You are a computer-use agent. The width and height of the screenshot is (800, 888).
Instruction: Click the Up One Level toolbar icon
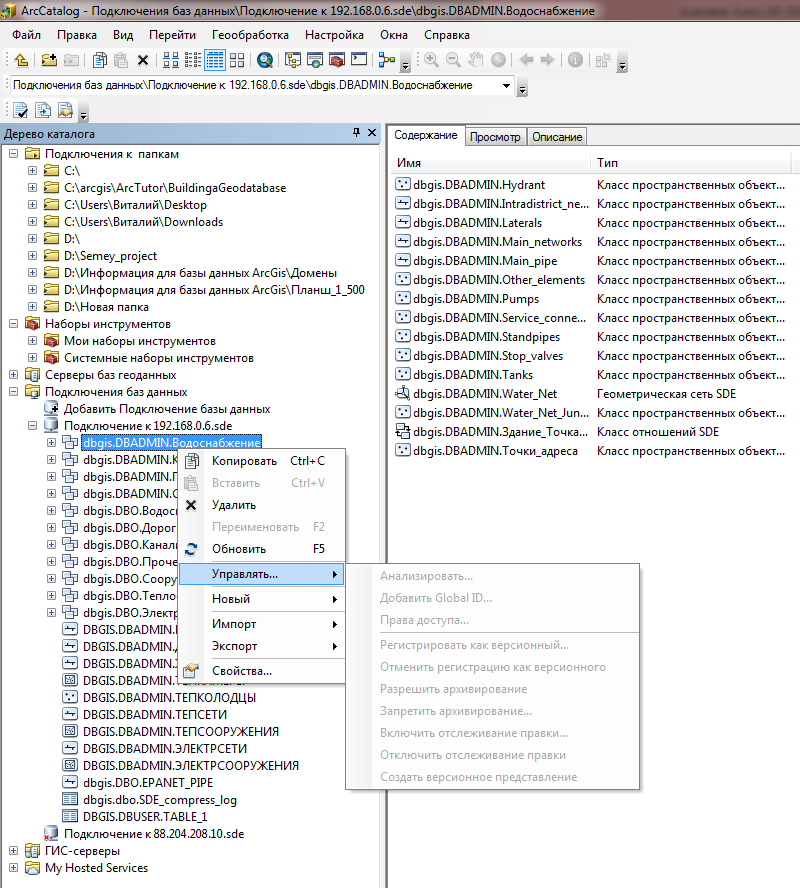click(21, 60)
